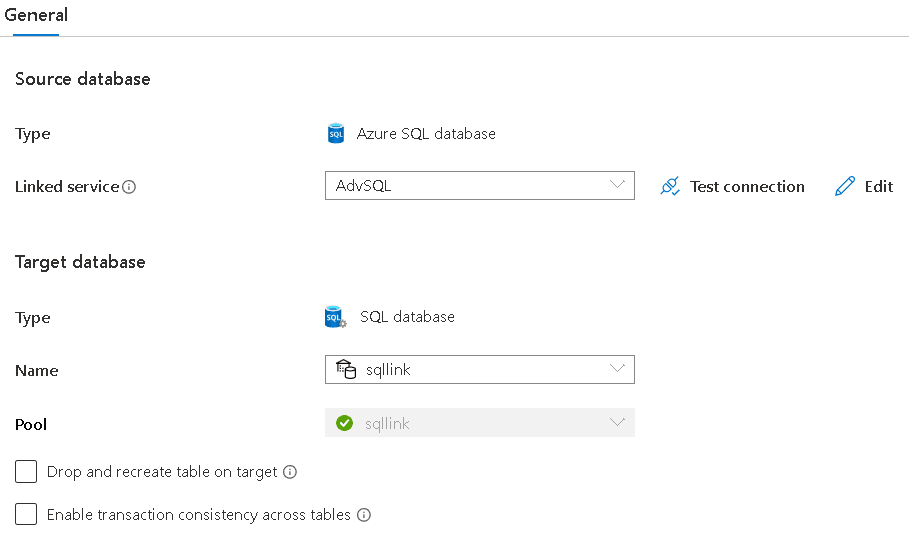Image resolution: width=909 pixels, height=539 pixels.
Task: Click the Test connection button text
Action: [747, 187]
